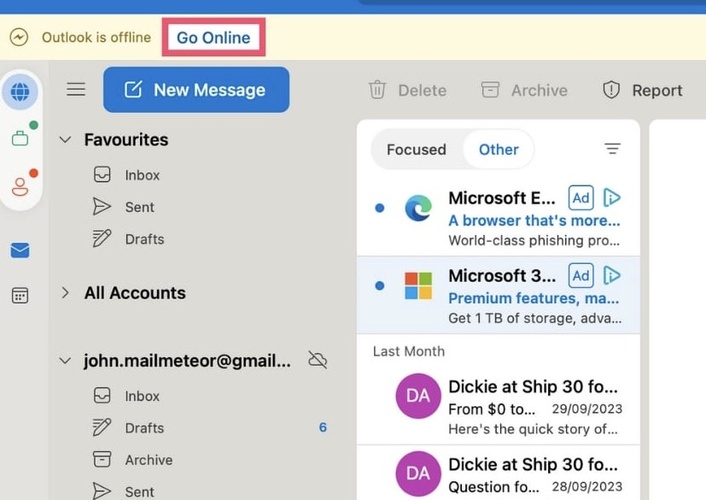
Task: Click the 6 drafts count badge
Action: pyautogui.click(x=323, y=427)
